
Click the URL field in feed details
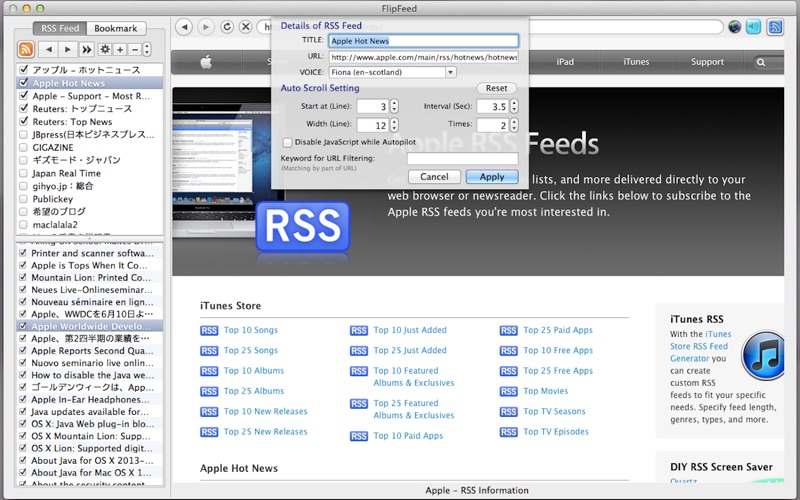pyautogui.click(x=423, y=57)
